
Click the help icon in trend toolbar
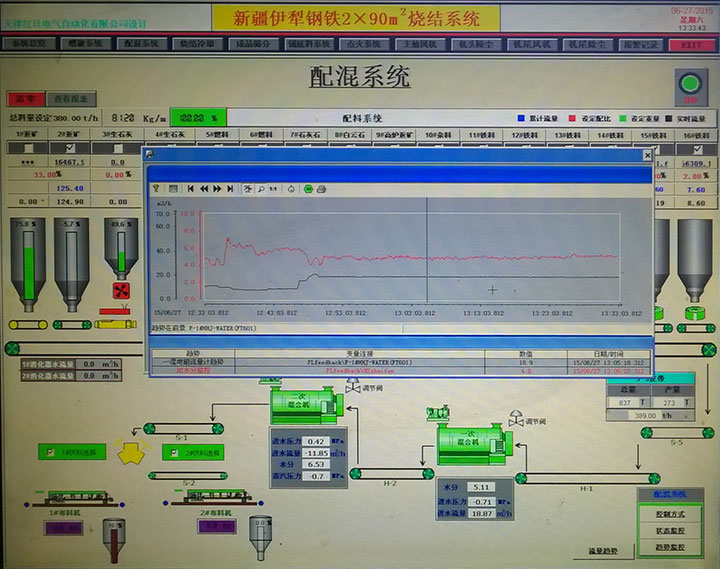[157, 188]
